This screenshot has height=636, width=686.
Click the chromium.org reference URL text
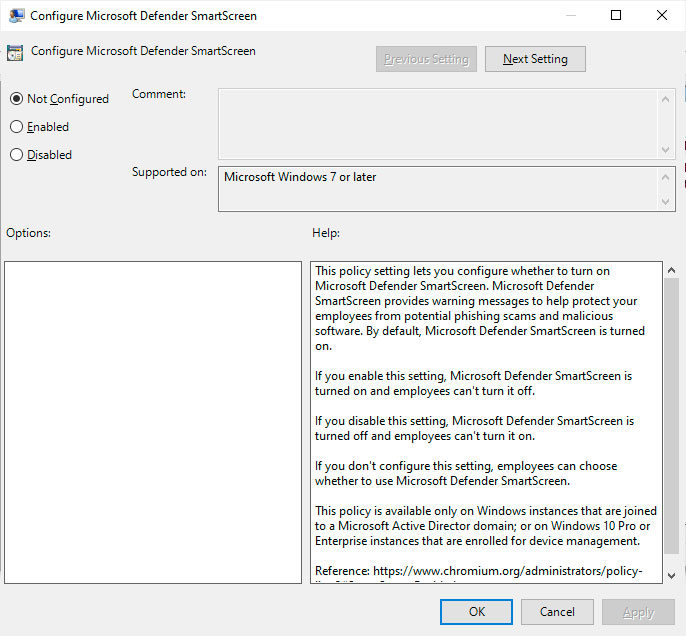click(508, 571)
